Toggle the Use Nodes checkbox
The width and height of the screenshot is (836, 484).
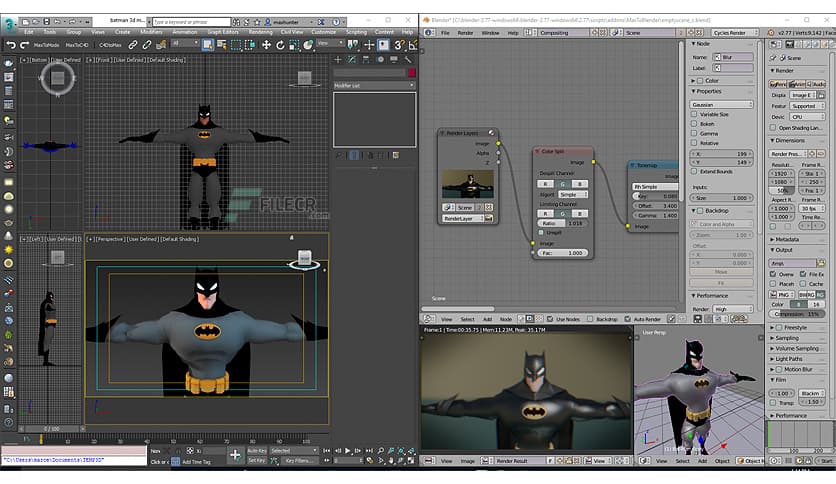point(550,319)
